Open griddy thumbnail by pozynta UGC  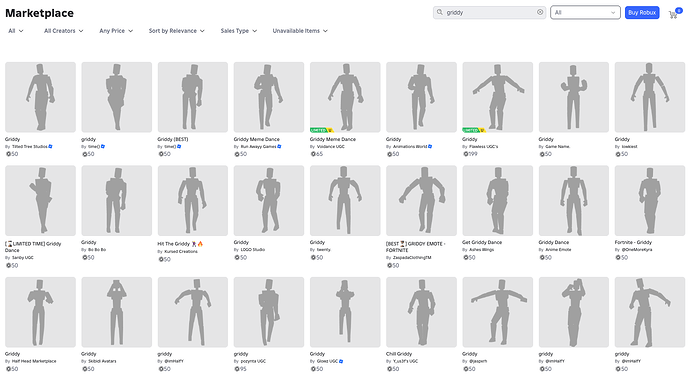(x=269, y=312)
